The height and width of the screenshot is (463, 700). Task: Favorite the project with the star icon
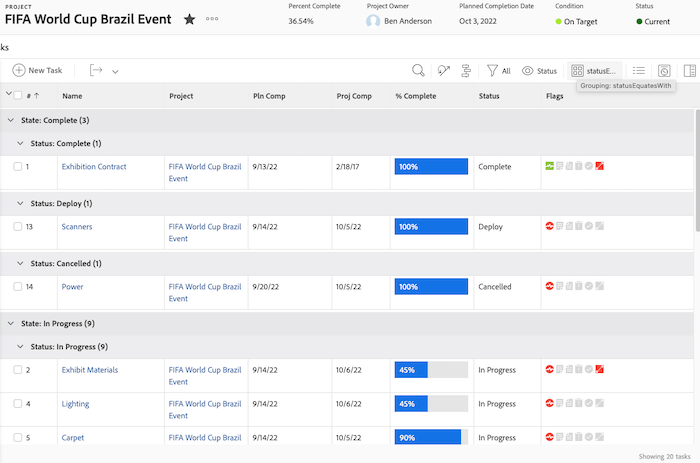189,20
